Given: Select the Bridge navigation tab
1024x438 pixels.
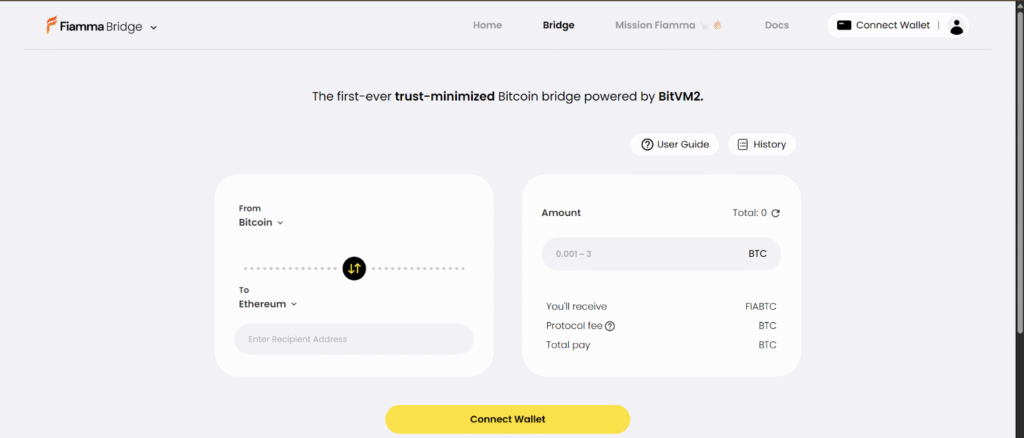Looking at the screenshot, I should pos(558,25).
